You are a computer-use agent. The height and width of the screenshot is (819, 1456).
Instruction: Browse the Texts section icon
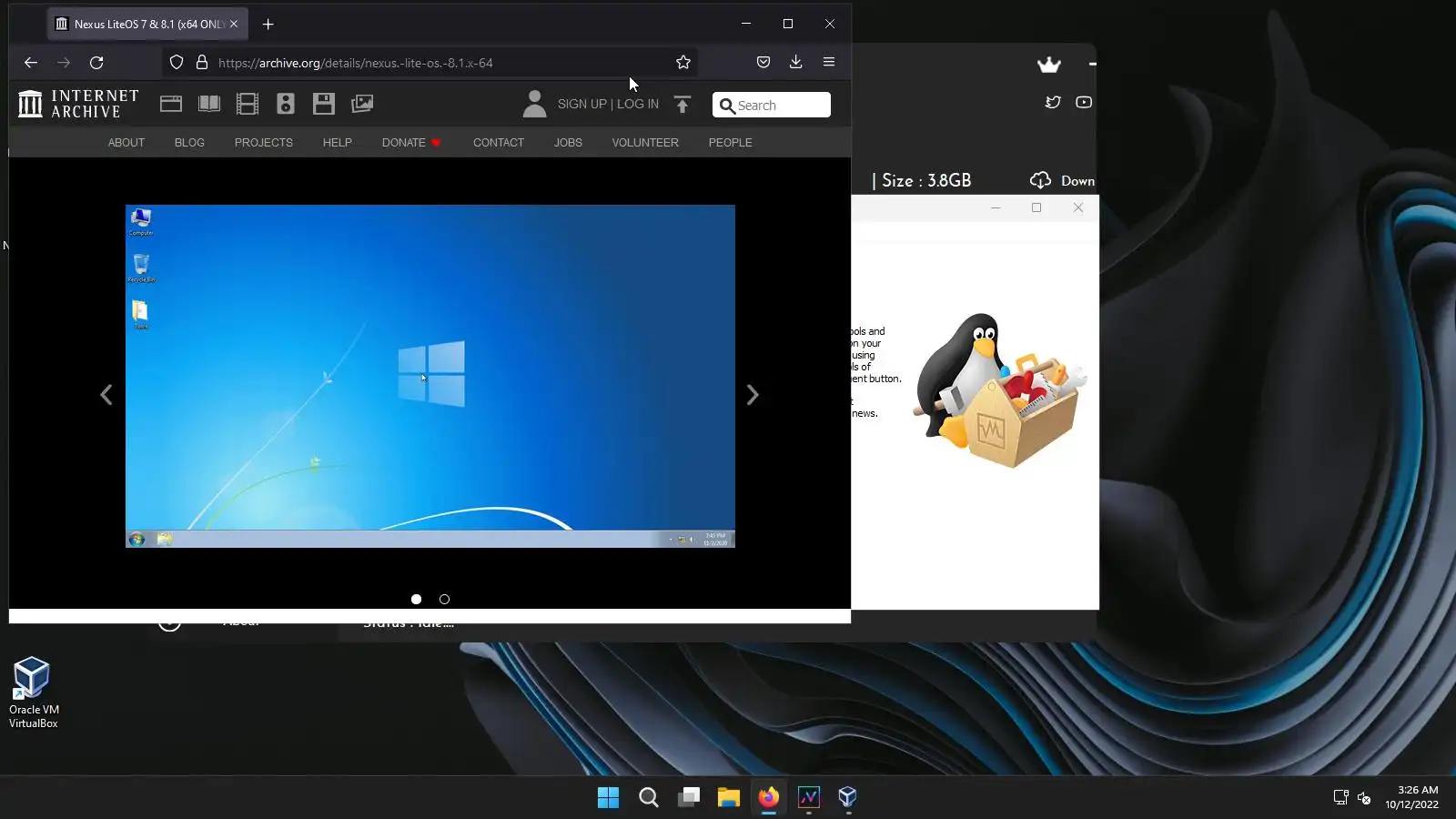(x=209, y=104)
